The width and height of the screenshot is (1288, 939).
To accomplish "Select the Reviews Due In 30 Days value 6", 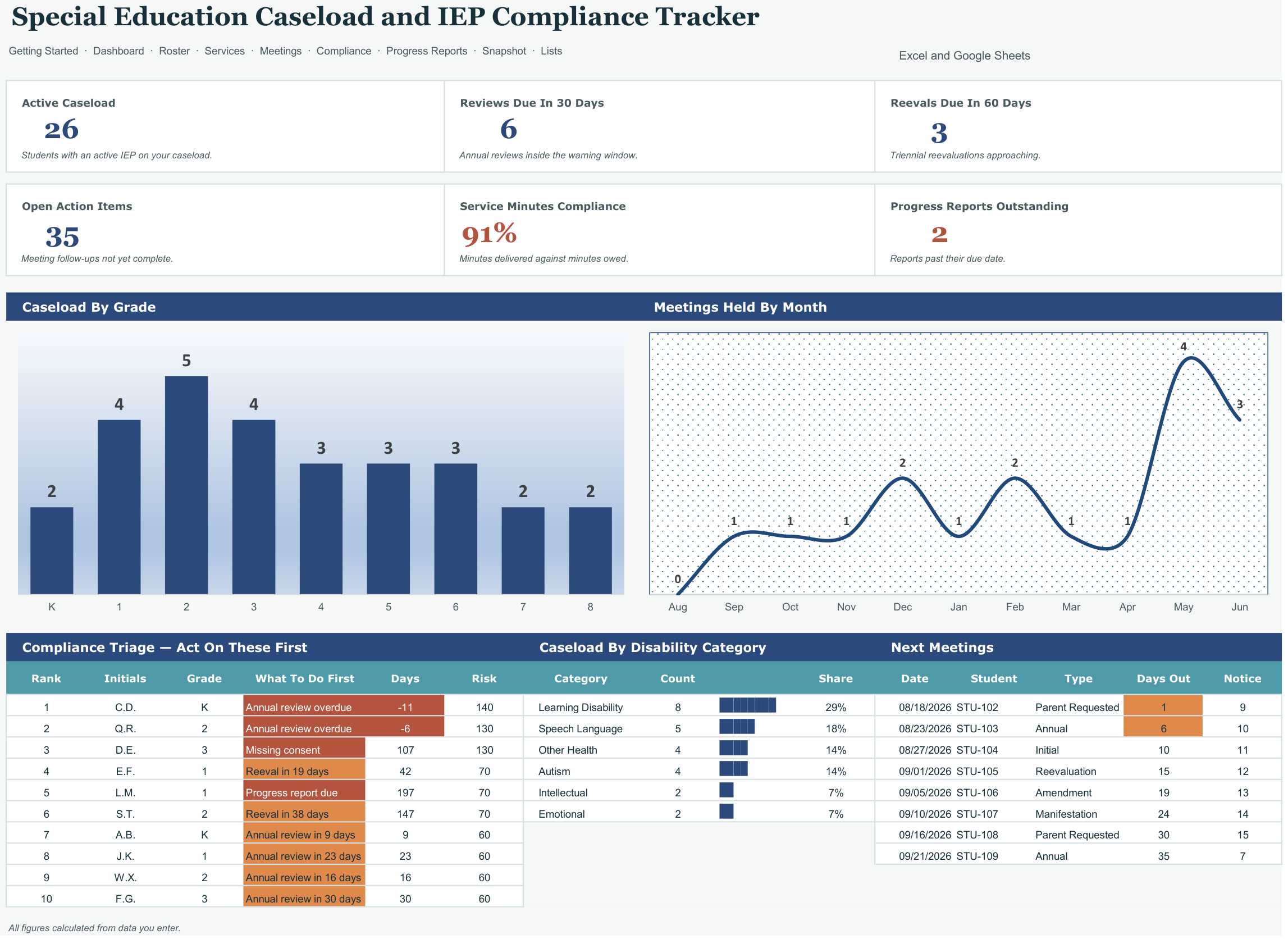I will (x=509, y=130).
